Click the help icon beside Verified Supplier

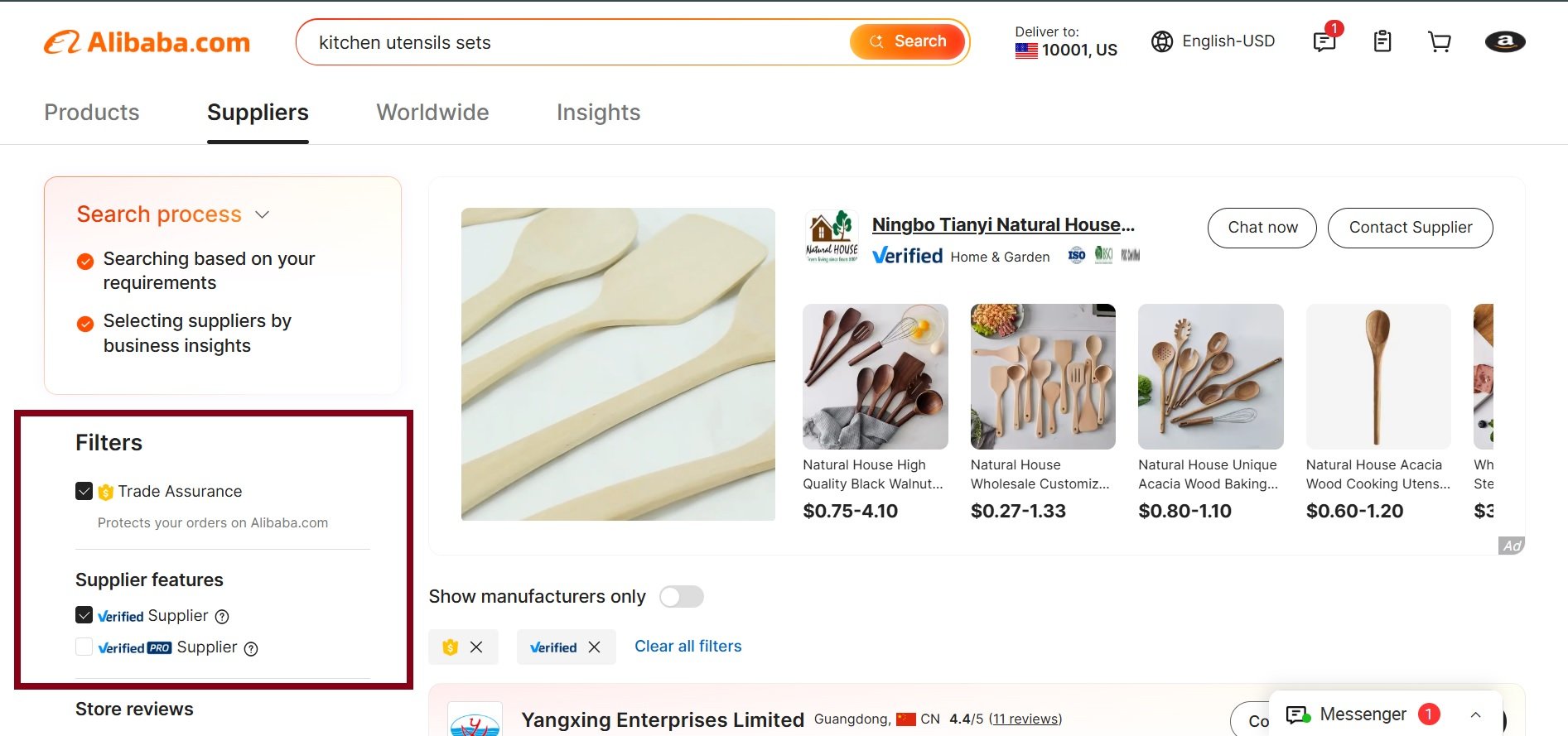pyautogui.click(x=222, y=617)
